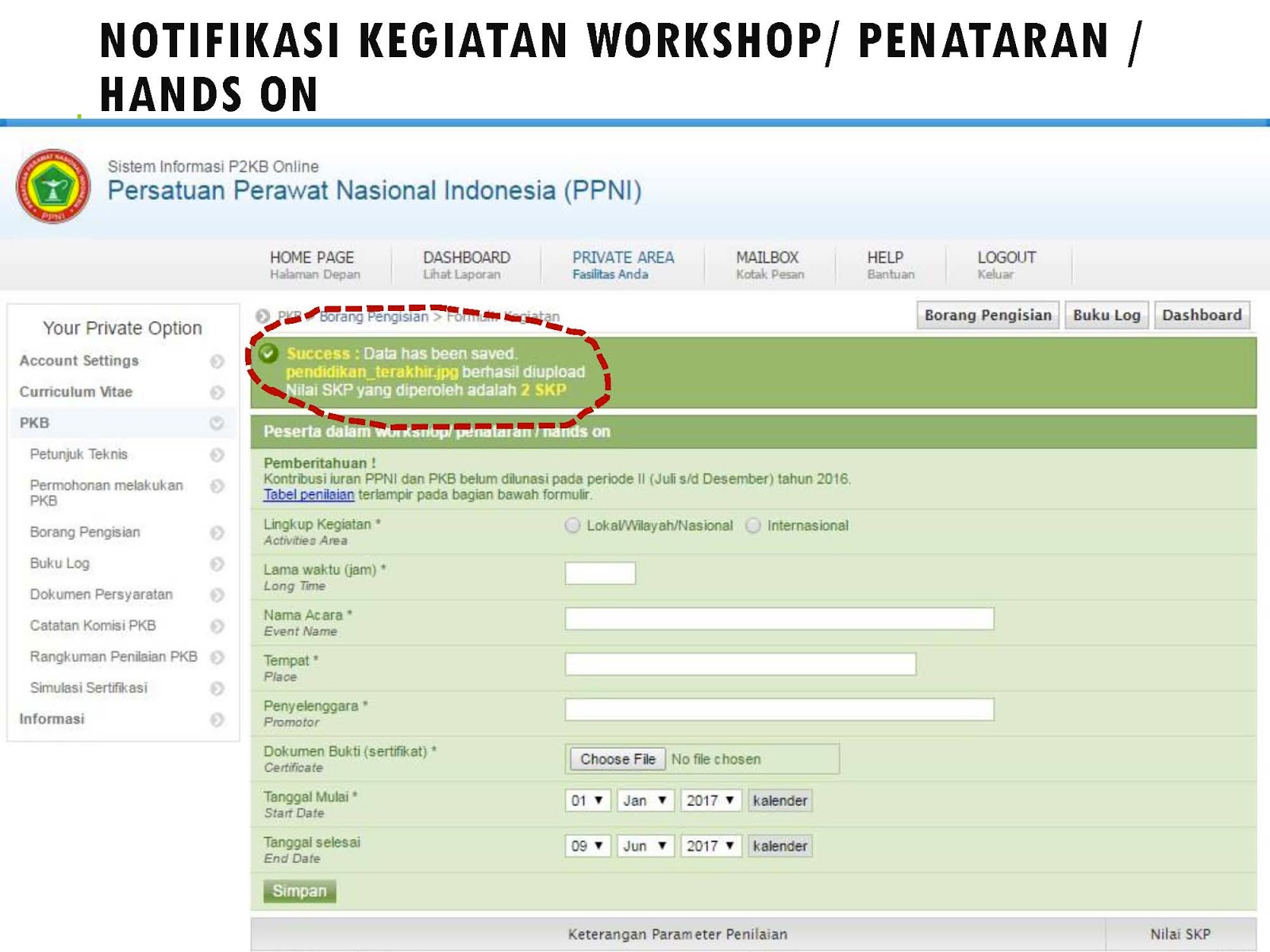
Task: Click arrow icon beside Petunjuk Teknis
Action: tap(217, 455)
